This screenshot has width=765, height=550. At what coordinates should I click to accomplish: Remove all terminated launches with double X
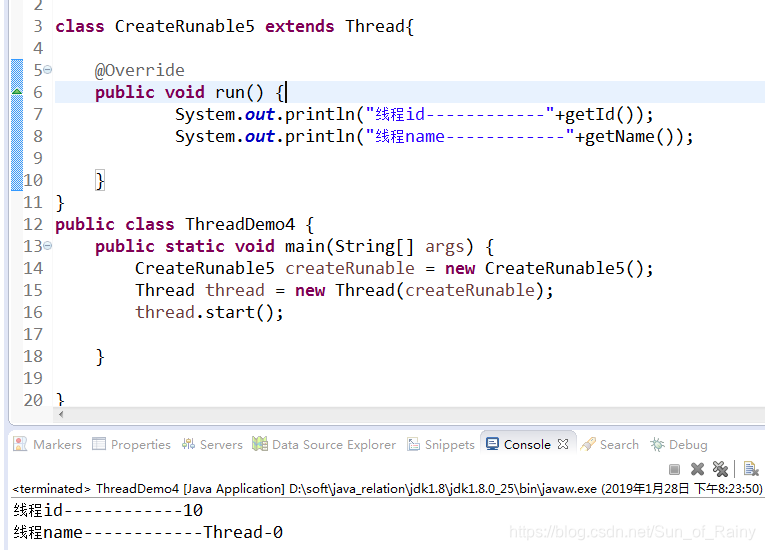(x=720, y=469)
